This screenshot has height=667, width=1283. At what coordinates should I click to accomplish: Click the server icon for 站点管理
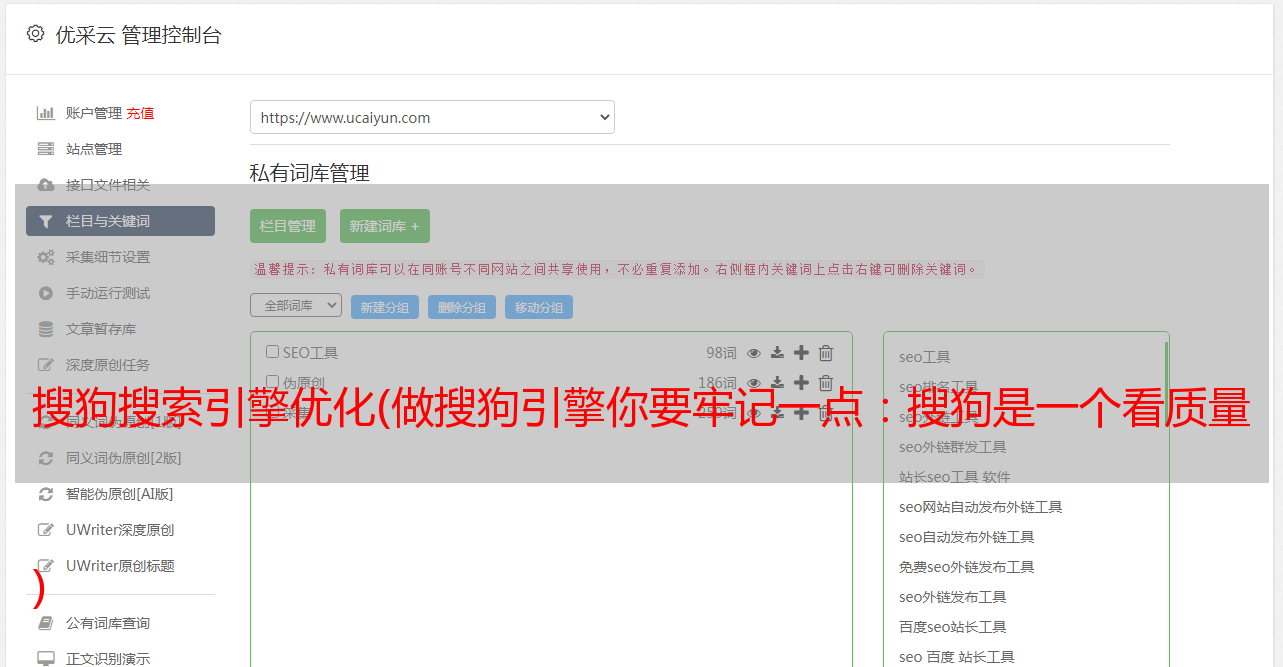(46, 149)
